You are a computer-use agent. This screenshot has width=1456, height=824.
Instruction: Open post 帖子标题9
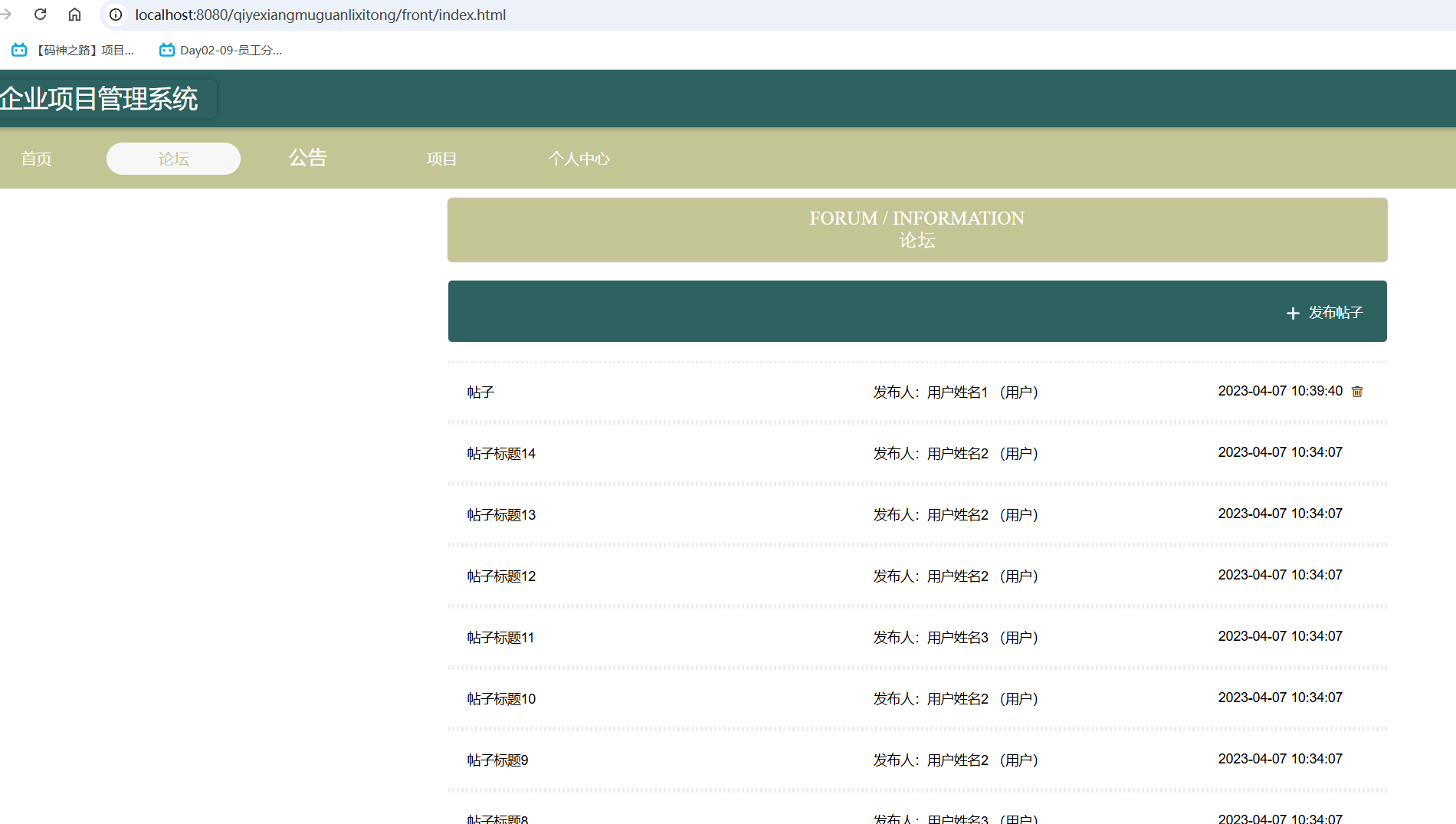click(497, 760)
